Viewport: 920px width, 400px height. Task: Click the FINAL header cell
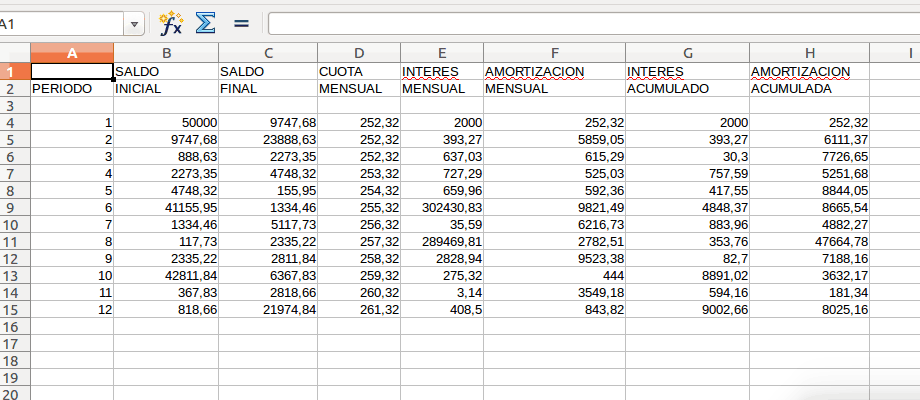point(268,89)
